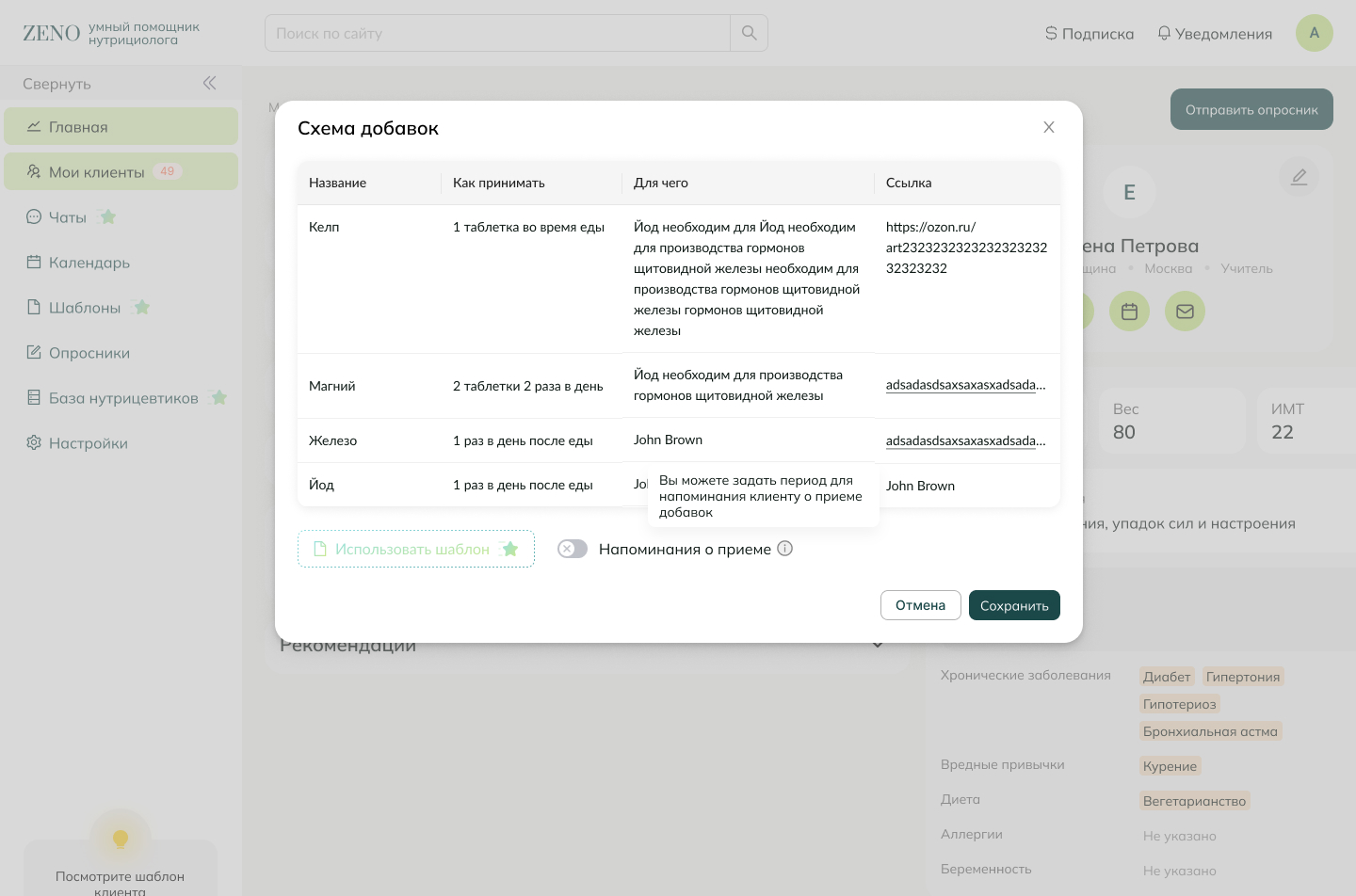Expand the Рекомендации section chevron
Viewport: 1356px width, 896px height.
pyautogui.click(x=878, y=646)
